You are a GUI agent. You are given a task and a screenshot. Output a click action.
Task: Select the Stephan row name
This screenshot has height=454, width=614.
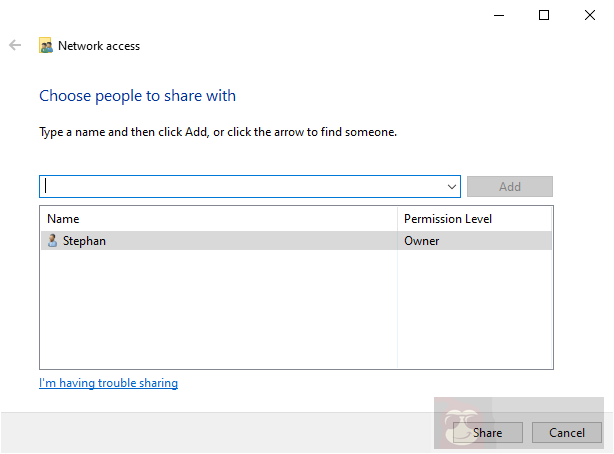[84, 241]
